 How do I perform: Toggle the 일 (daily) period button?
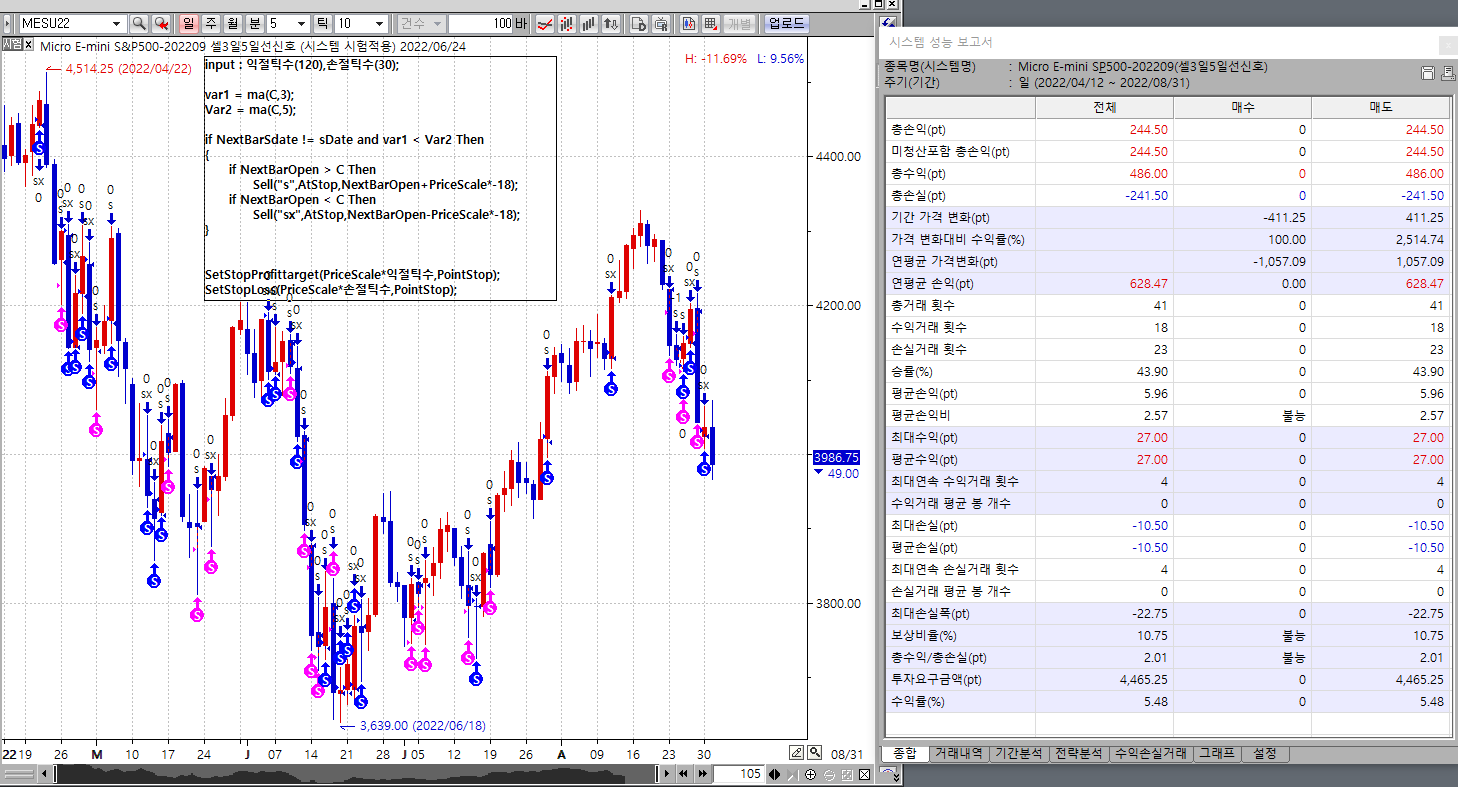click(189, 23)
